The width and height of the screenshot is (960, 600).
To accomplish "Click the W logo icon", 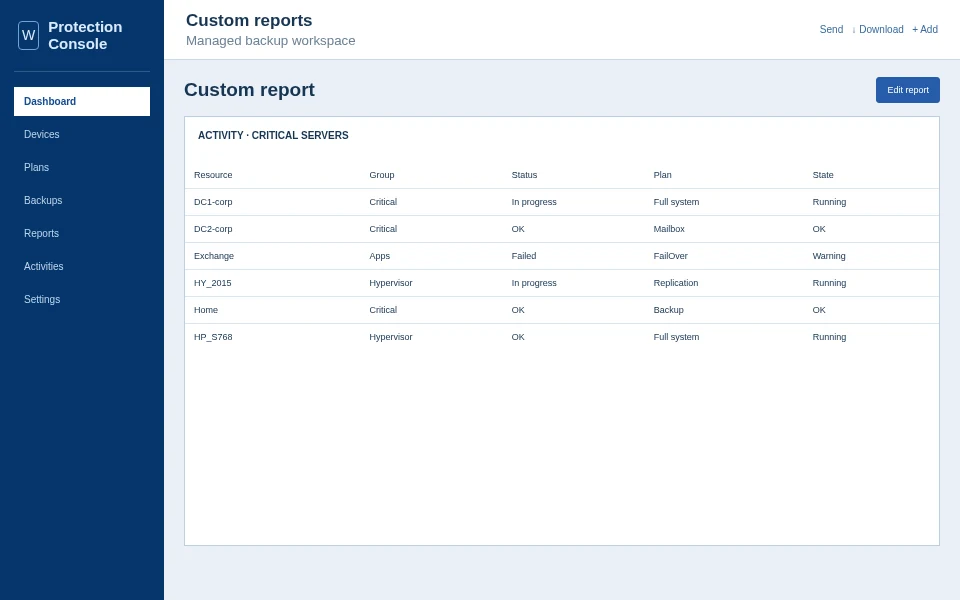I will [x=28, y=36].
